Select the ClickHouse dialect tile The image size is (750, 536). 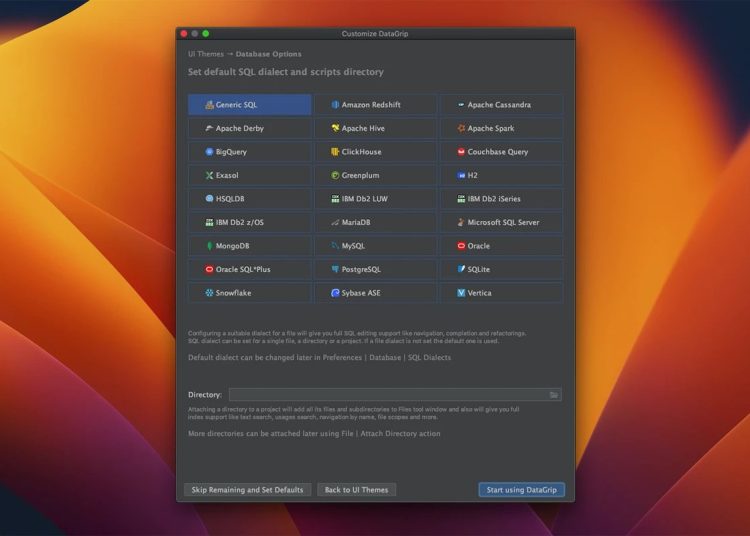click(x=375, y=152)
